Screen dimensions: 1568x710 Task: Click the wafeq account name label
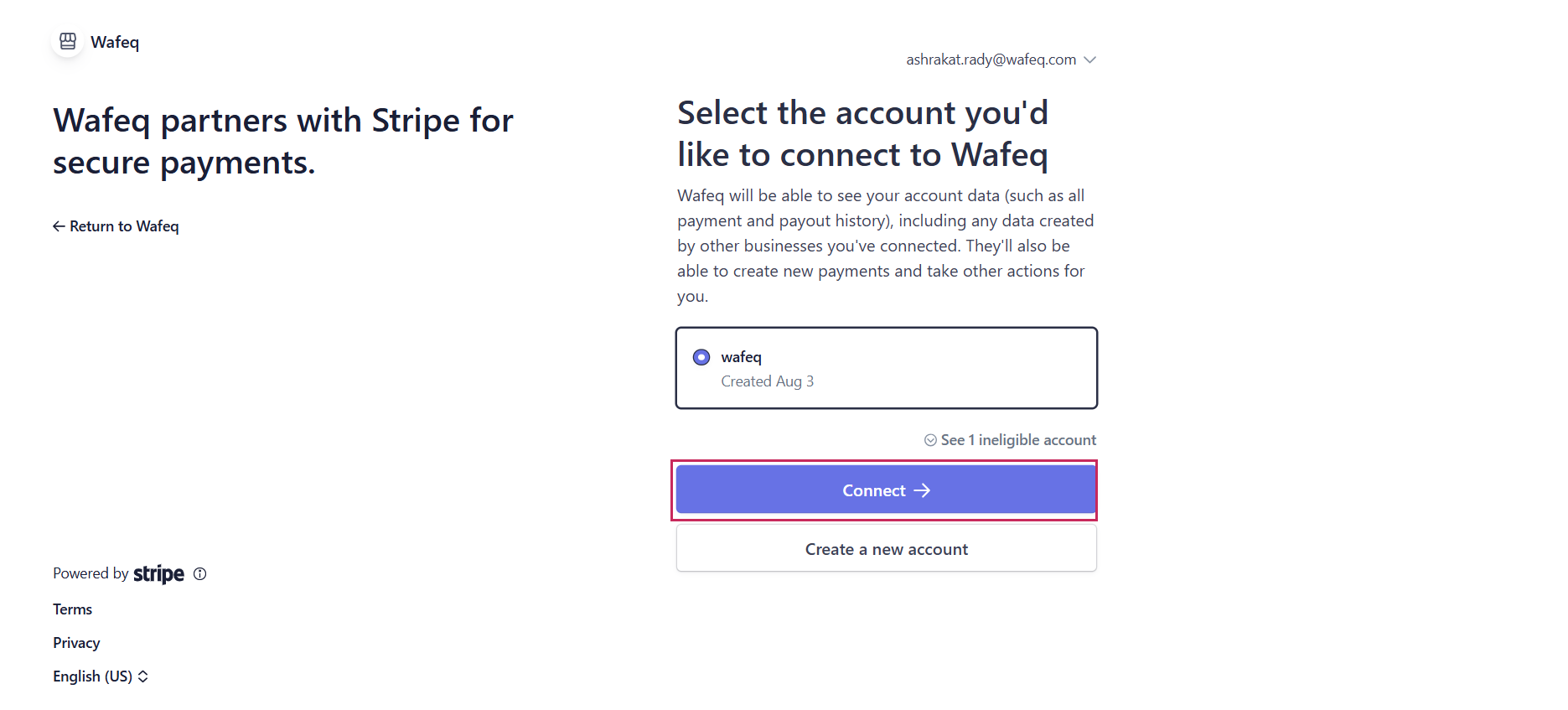[x=741, y=357]
